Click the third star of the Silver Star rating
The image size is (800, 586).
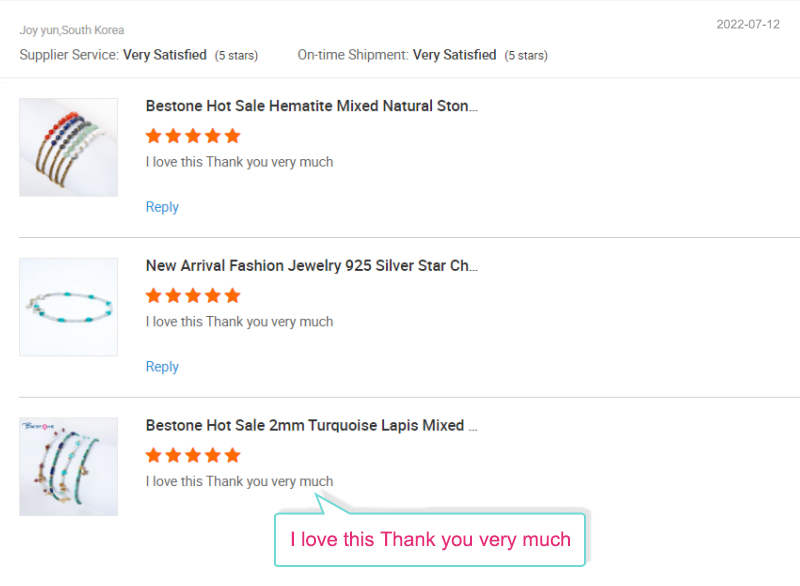pyautogui.click(x=193, y=296)
